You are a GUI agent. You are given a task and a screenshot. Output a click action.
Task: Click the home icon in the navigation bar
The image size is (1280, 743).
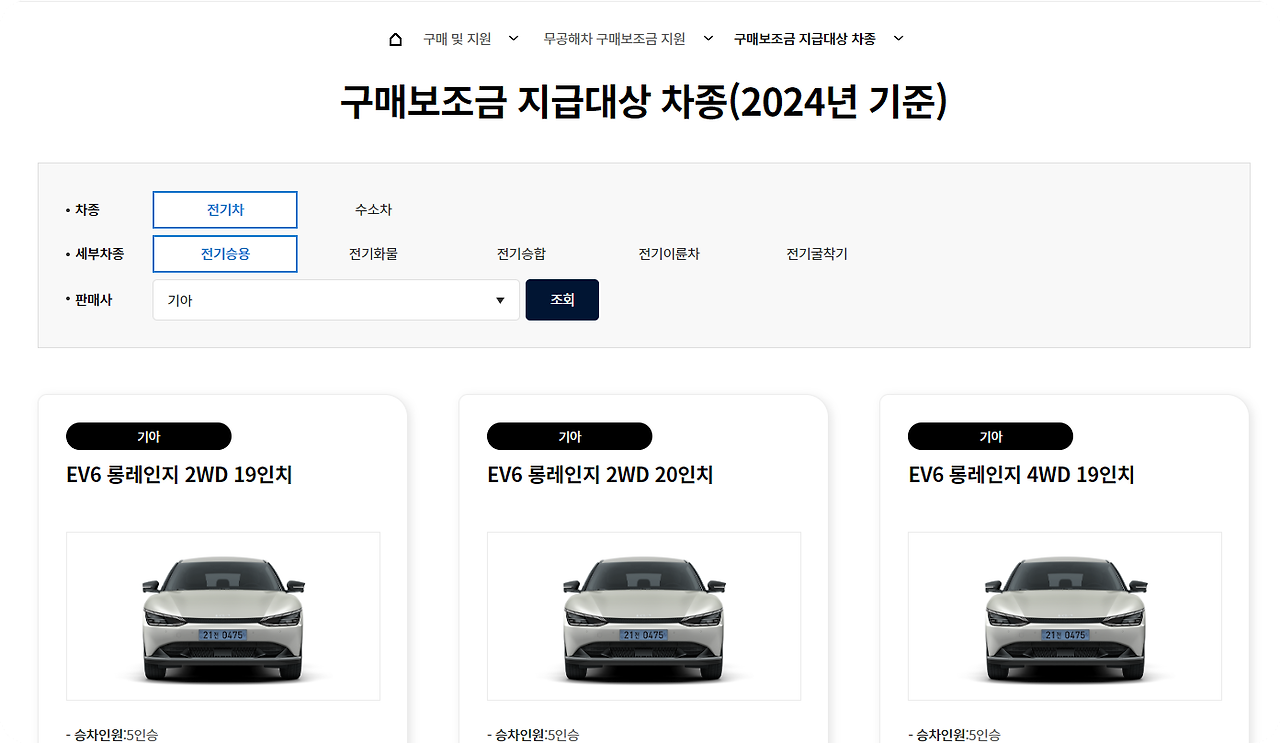(395, 38)
